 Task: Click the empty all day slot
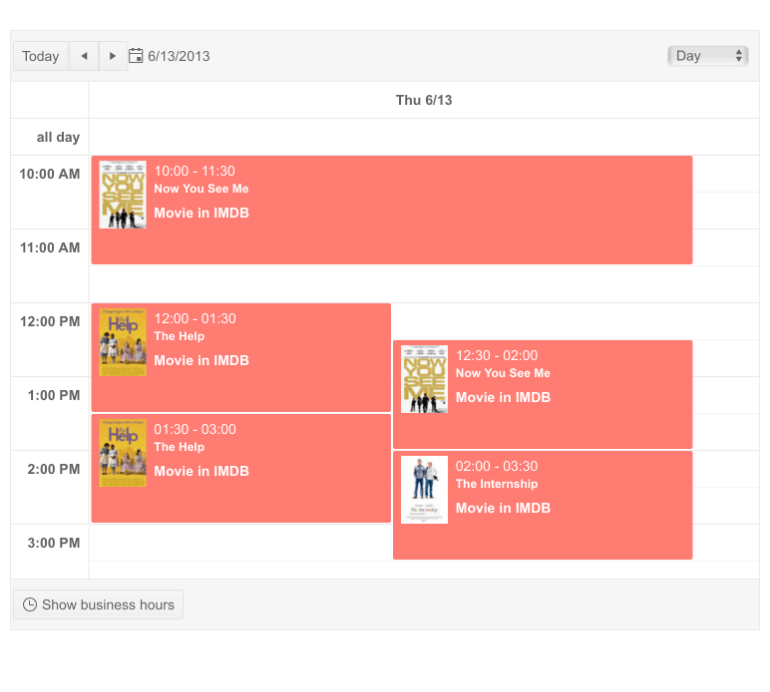(424, 137)
